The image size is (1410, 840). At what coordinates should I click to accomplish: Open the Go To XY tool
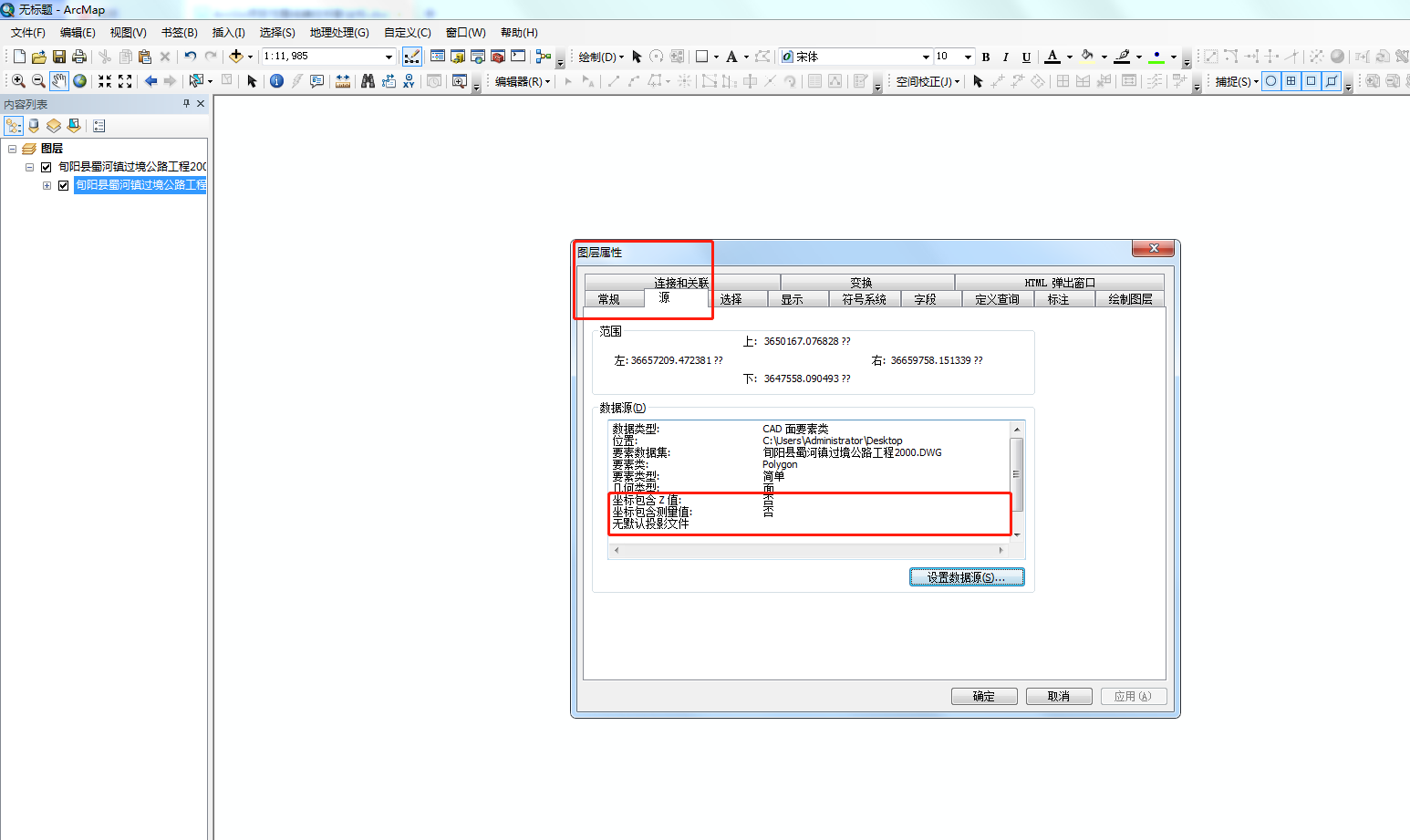[409, 81]
